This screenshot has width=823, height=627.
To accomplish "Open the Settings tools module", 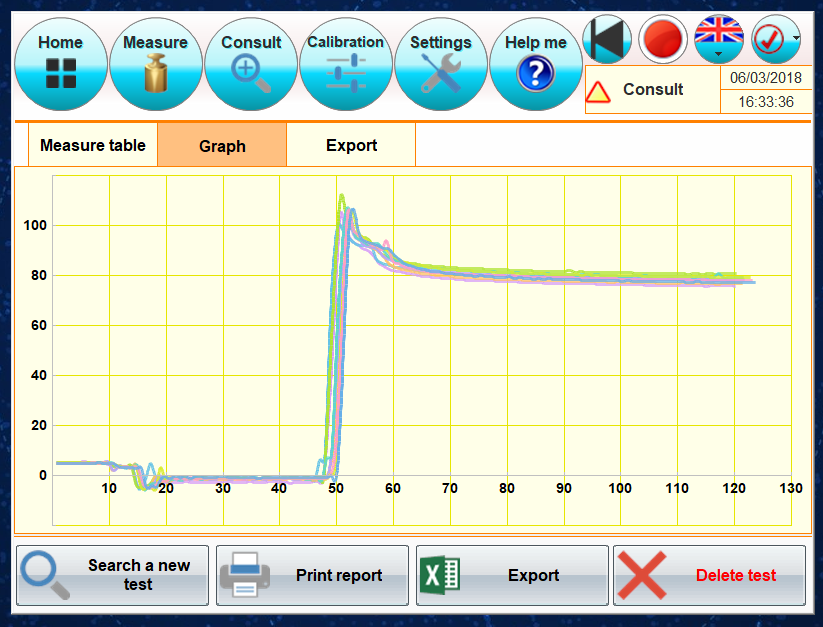I will point(441,64).
